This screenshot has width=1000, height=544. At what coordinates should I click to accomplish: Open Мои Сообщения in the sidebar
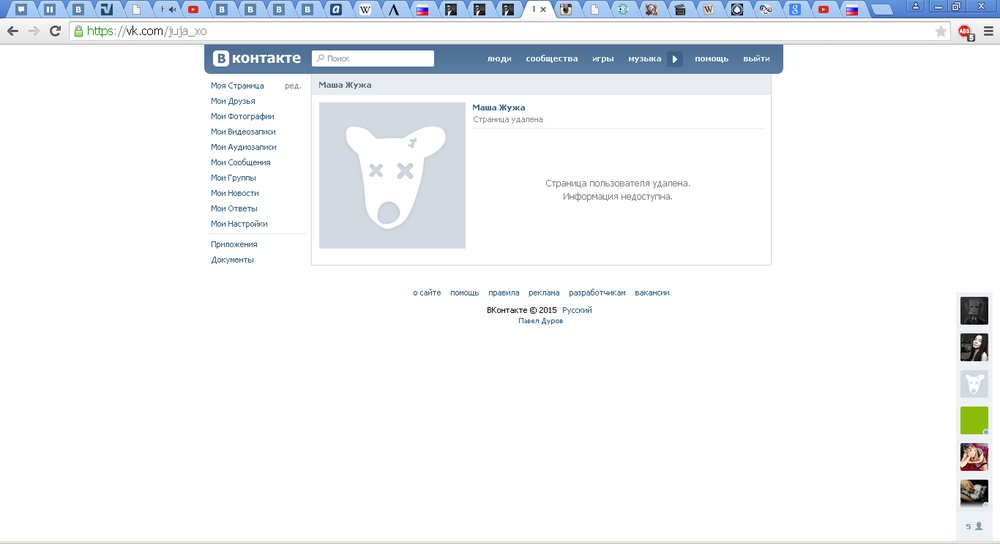240,162
